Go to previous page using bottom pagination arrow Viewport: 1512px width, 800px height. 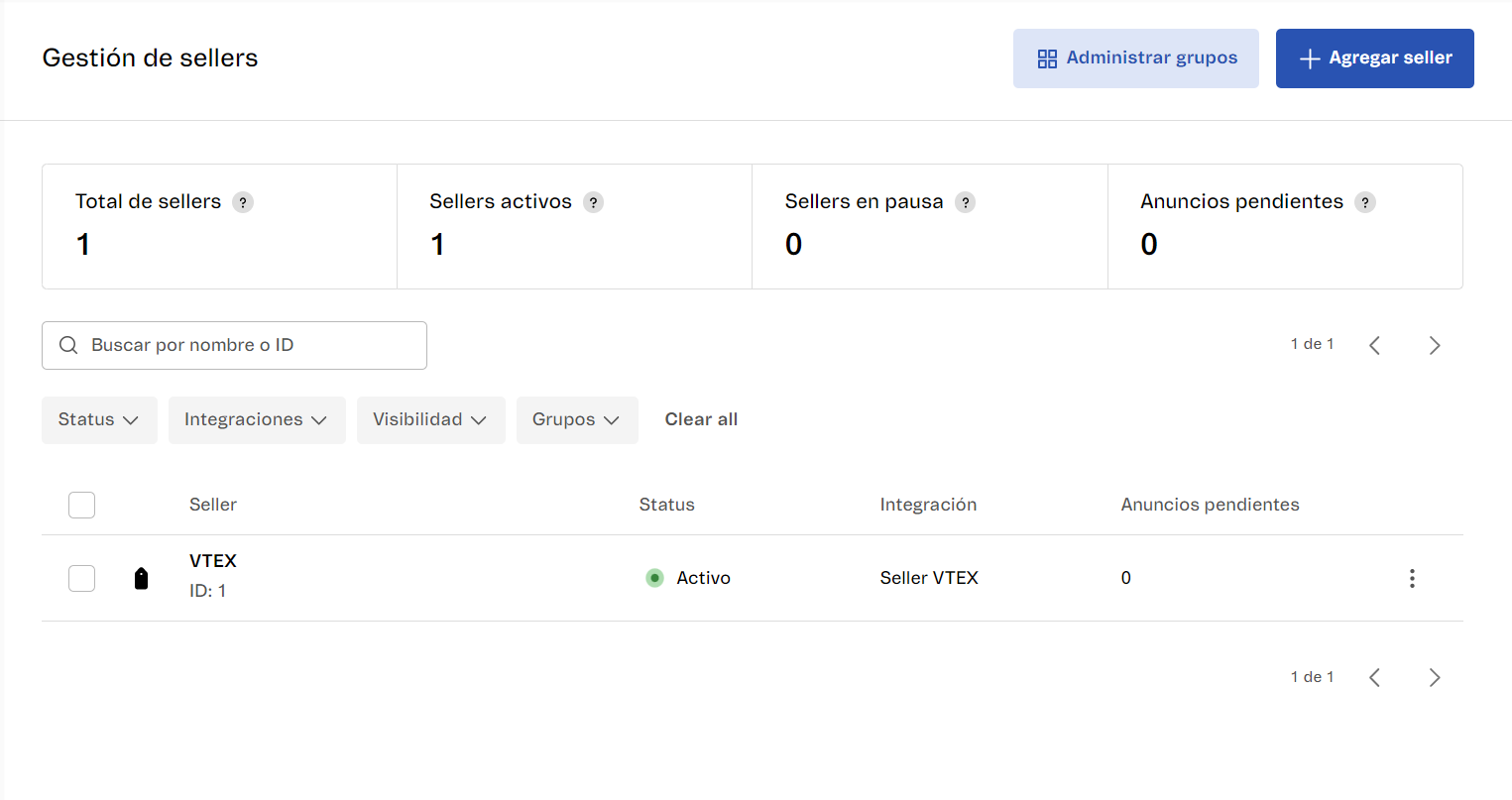[1375, 677]
